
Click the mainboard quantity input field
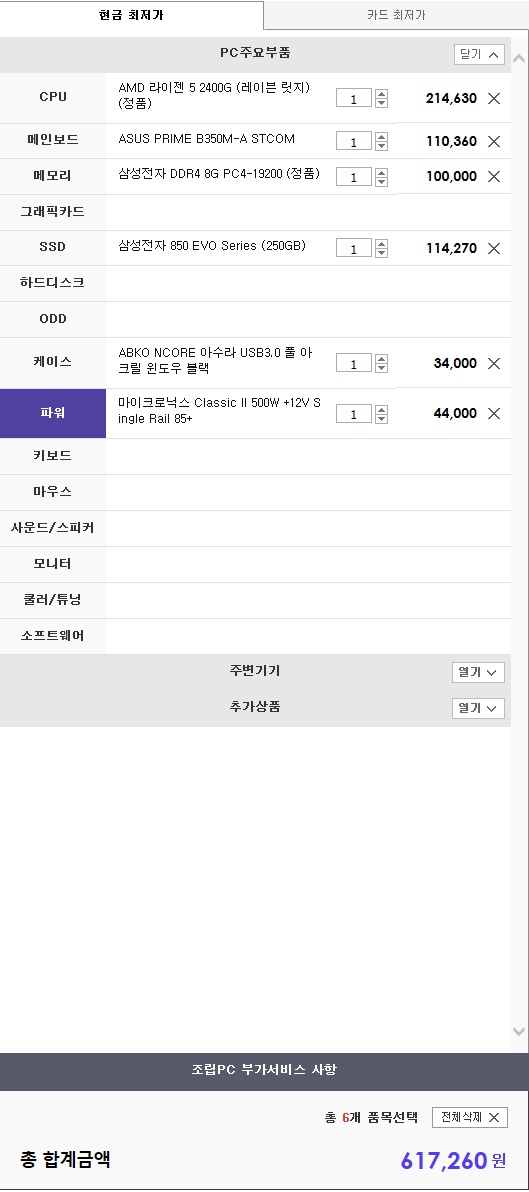click(x=354, y=141)
